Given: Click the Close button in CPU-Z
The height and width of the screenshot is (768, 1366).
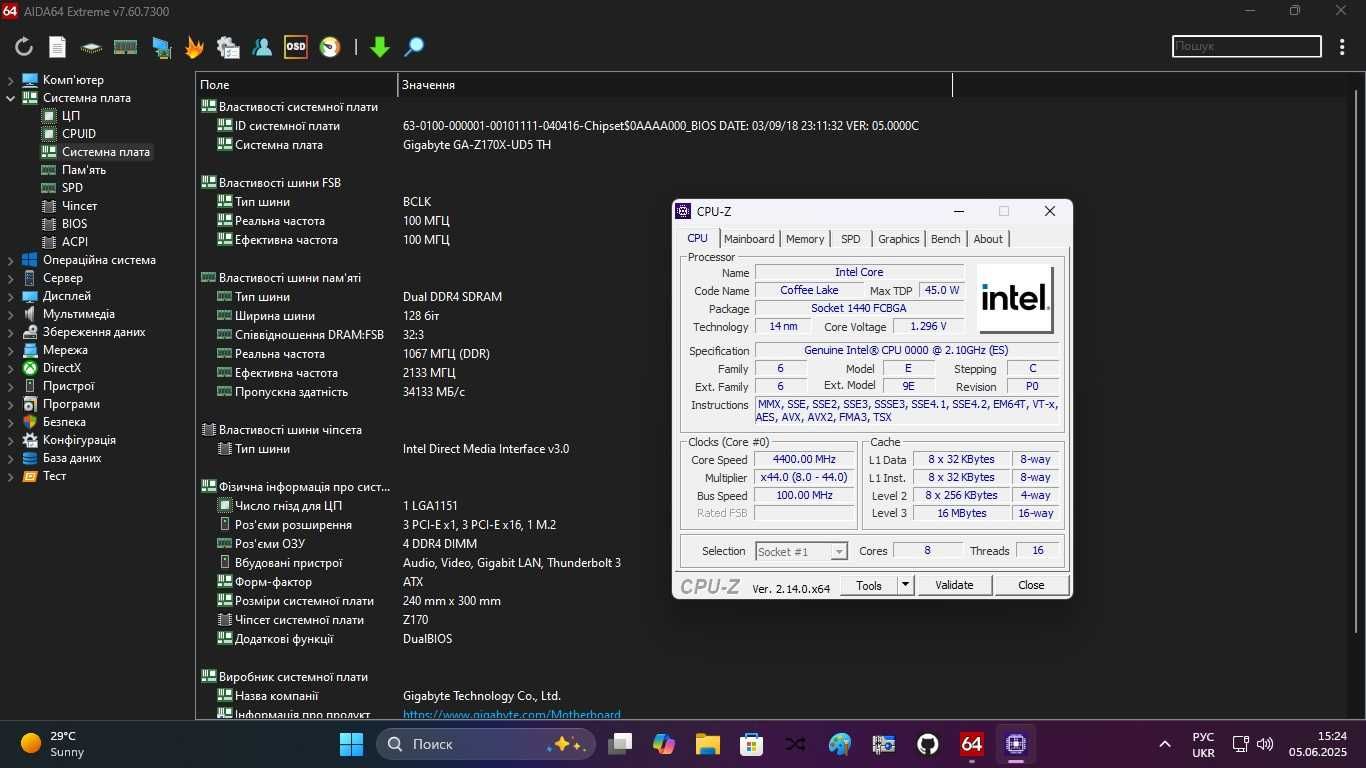Looking at the screenshot, I should [1031, 585].
